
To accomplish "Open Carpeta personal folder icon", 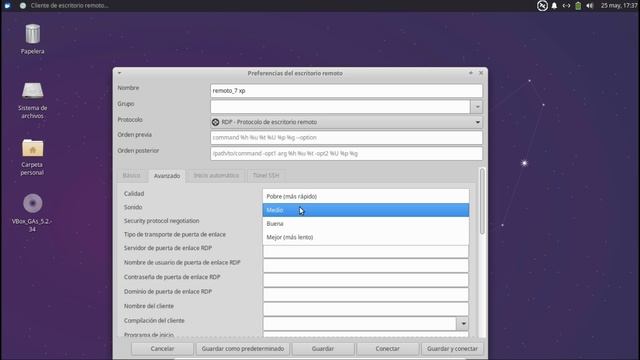I will pyautogui.click(x=33, y=148).
